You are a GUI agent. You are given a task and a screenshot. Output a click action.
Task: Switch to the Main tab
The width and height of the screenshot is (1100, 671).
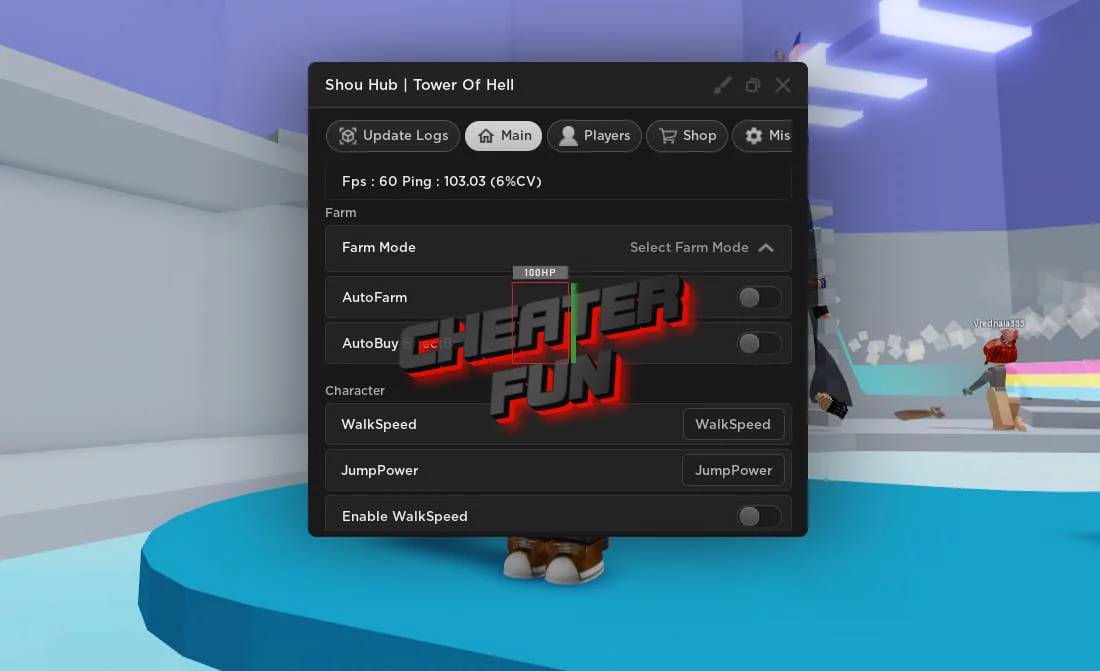pos(504,135)
